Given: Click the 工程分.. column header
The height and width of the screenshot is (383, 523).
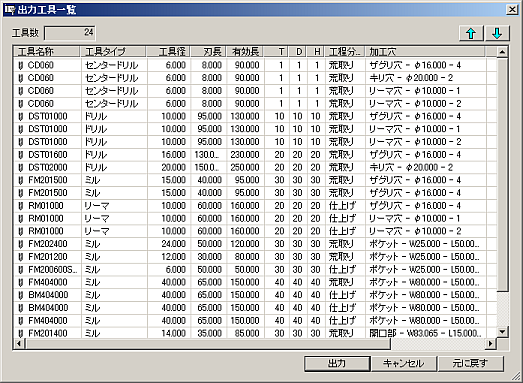Looking at the screenshot, I should 345,52.
